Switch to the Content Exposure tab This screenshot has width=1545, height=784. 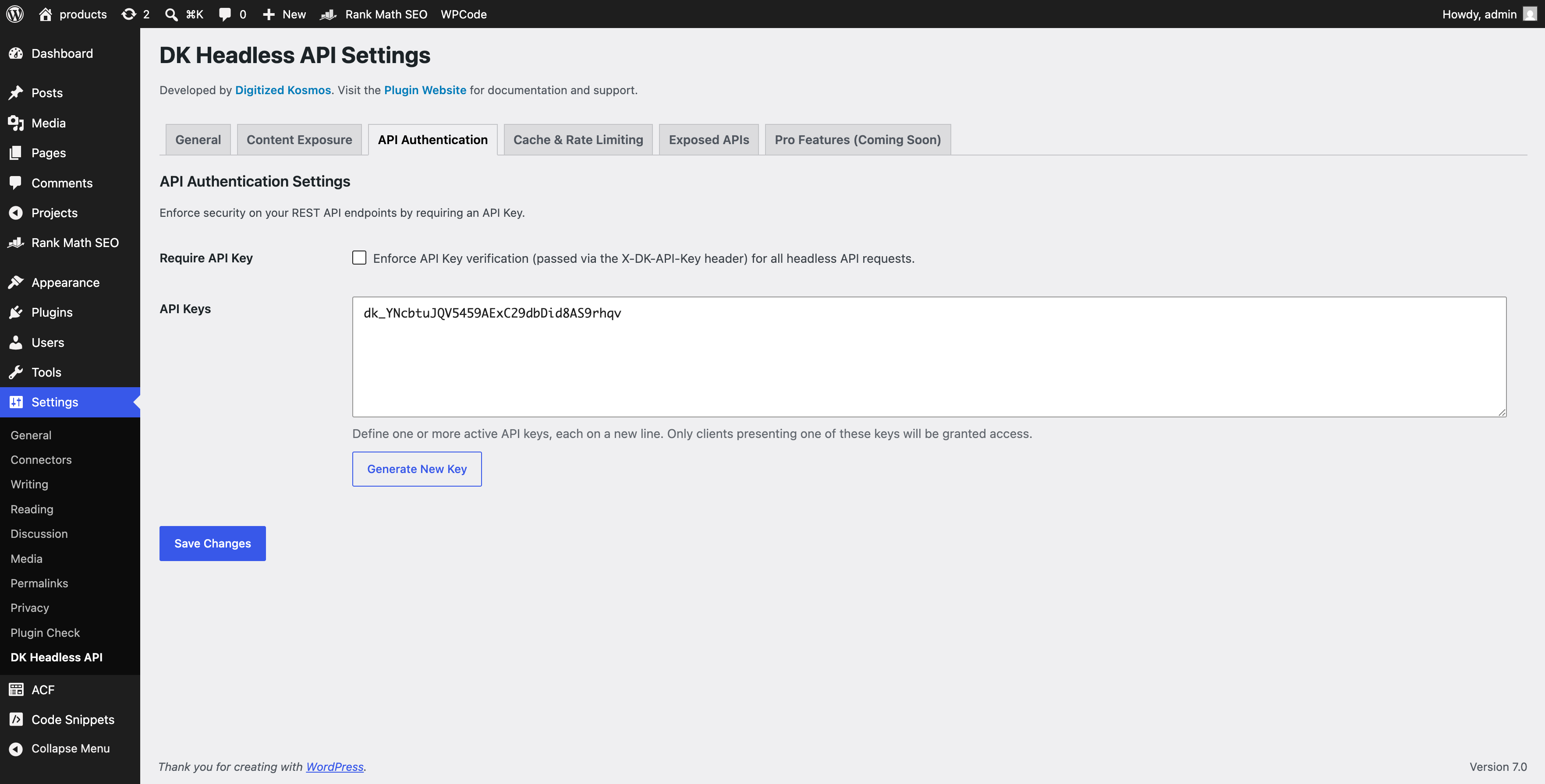tap(299, 140)
